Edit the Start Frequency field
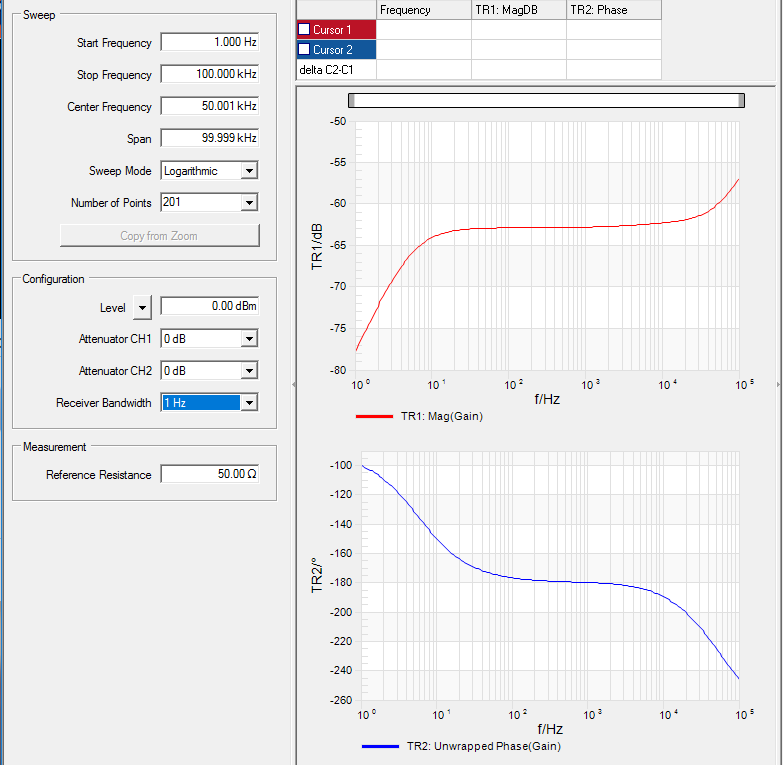This screenshot has width=783, height=765. tap(209, 42)
